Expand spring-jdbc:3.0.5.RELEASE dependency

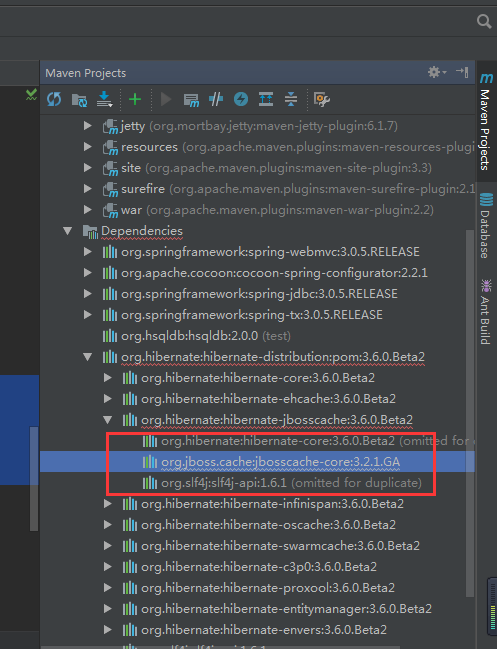[x=87, y=294]
